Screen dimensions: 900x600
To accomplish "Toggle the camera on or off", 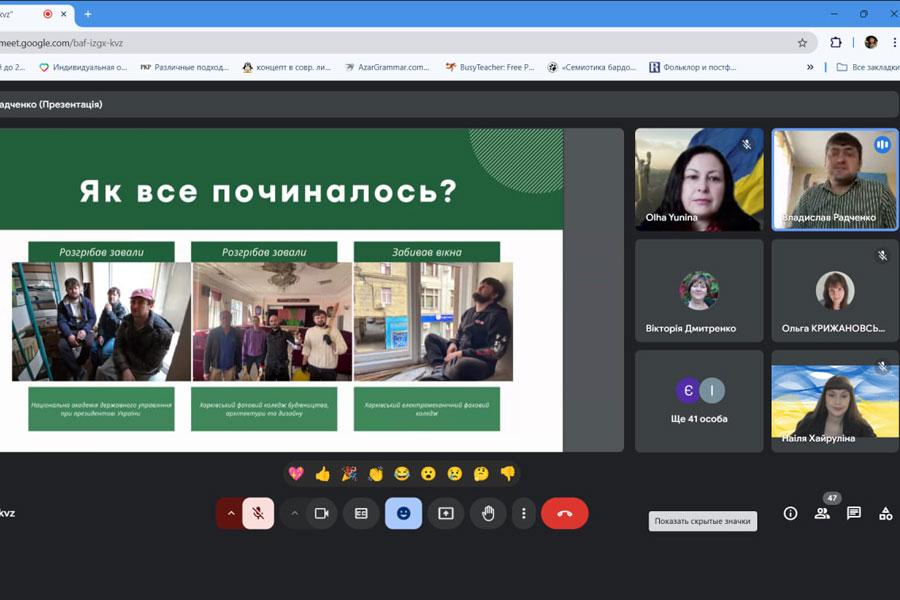I will coord(322,513).
